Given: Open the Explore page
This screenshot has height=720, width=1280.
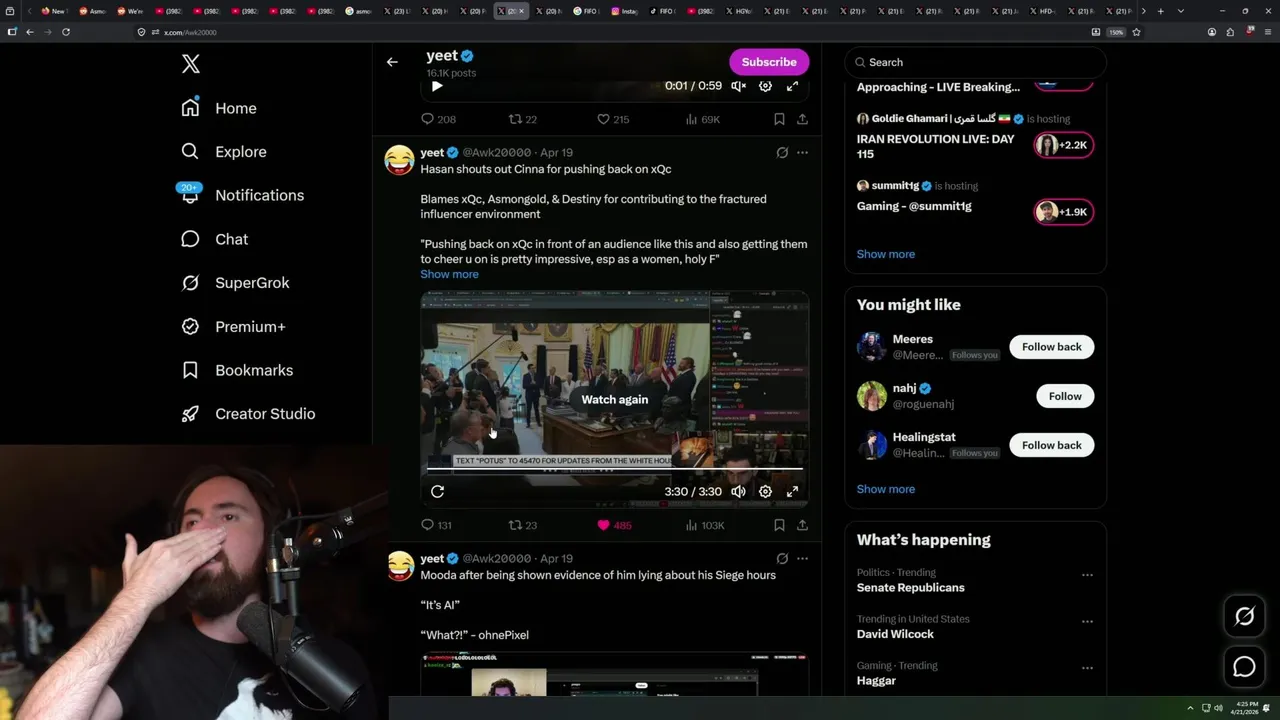Looking at the screenshot, I should (x=223, y=152).
